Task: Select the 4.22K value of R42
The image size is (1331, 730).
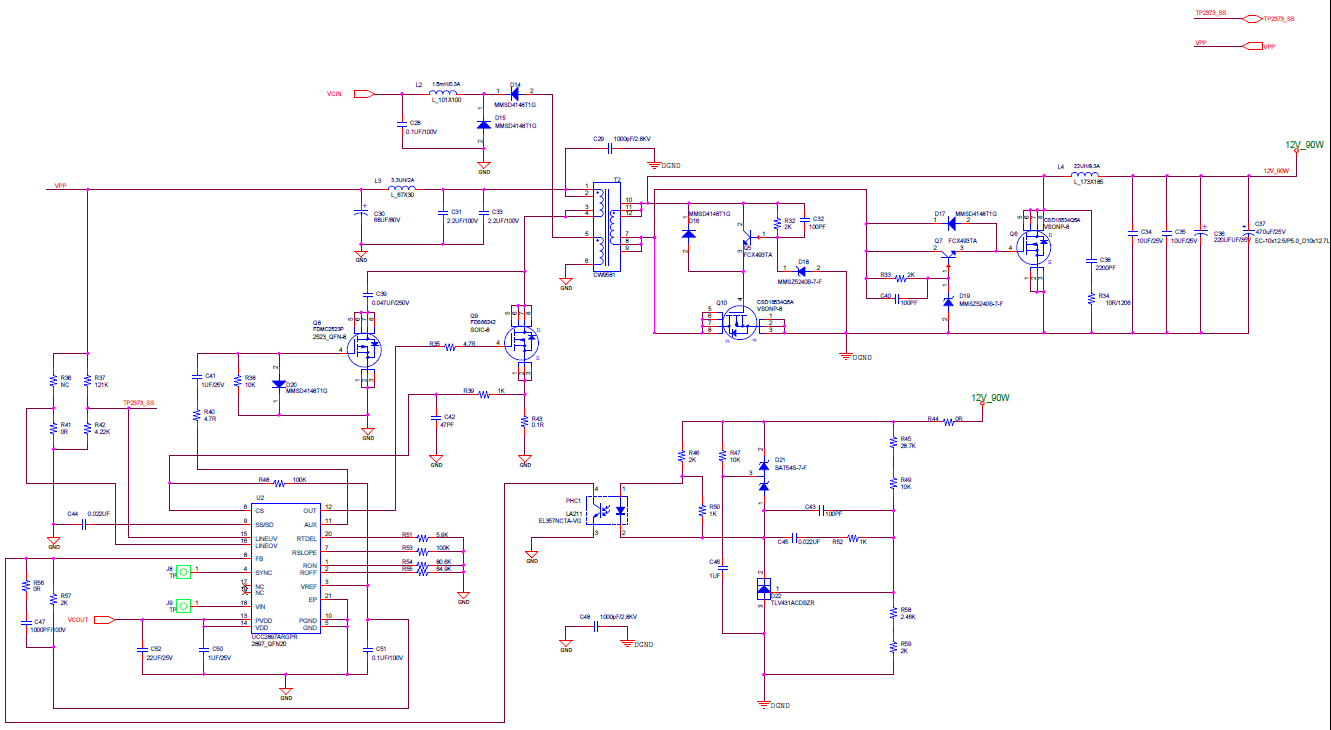Action: click(x=102, y=431)
